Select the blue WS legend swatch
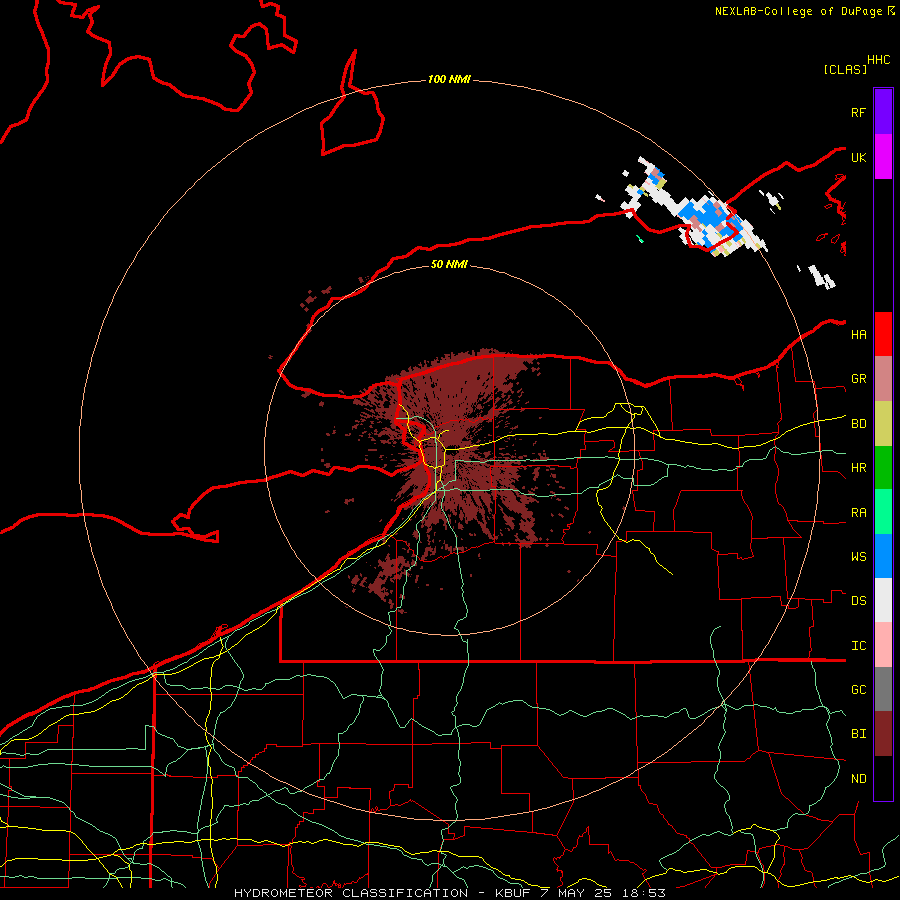The height and width of the screenshot is (900, 900). click(883, 556)
